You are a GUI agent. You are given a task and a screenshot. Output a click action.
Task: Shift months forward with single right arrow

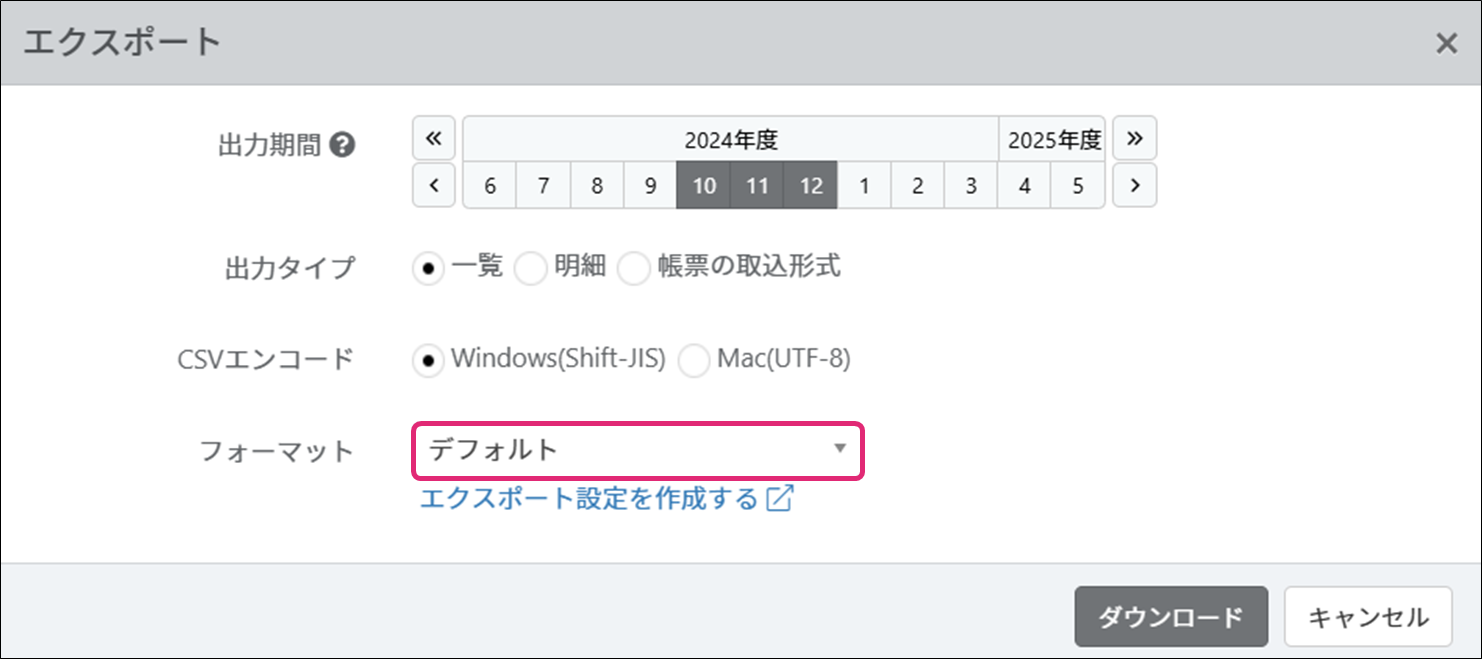point(1134,185)
